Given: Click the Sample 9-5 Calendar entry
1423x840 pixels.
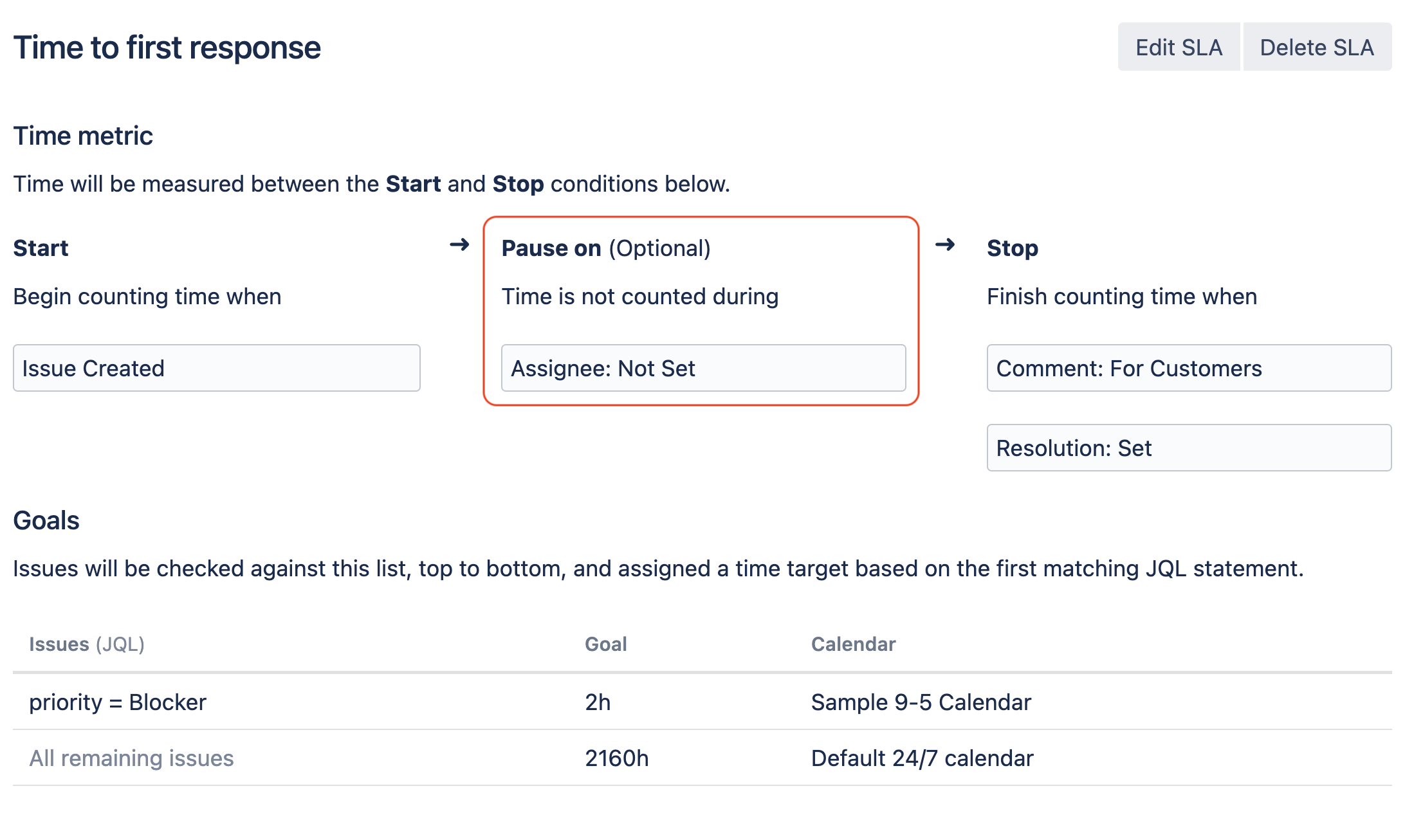Looking at the screenshot, I should (921, 702).
